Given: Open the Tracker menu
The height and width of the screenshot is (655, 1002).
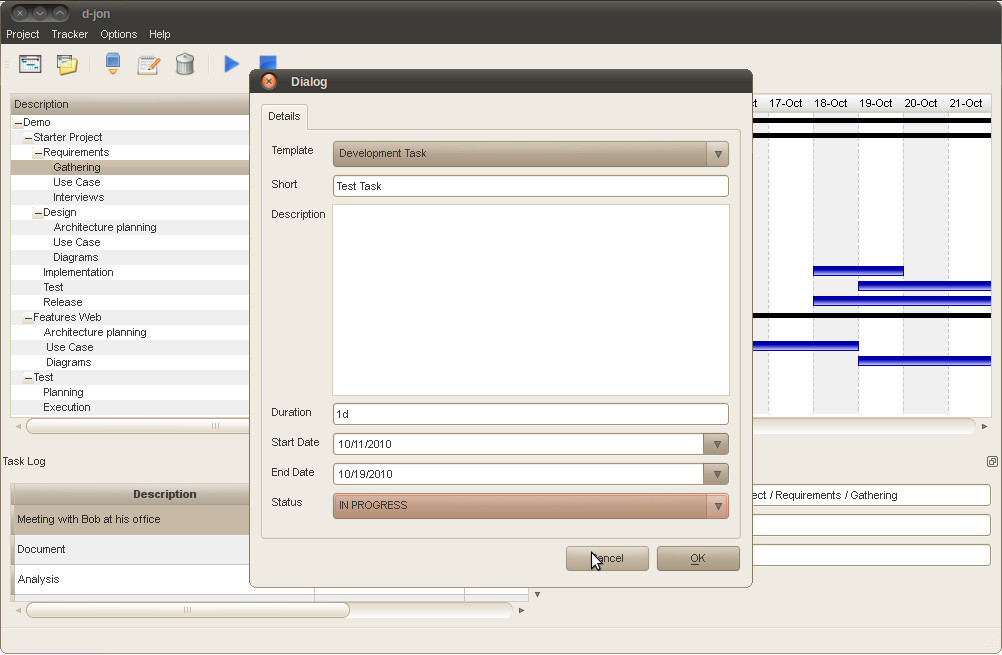Looking at the screenshot, I should [70, 34].
